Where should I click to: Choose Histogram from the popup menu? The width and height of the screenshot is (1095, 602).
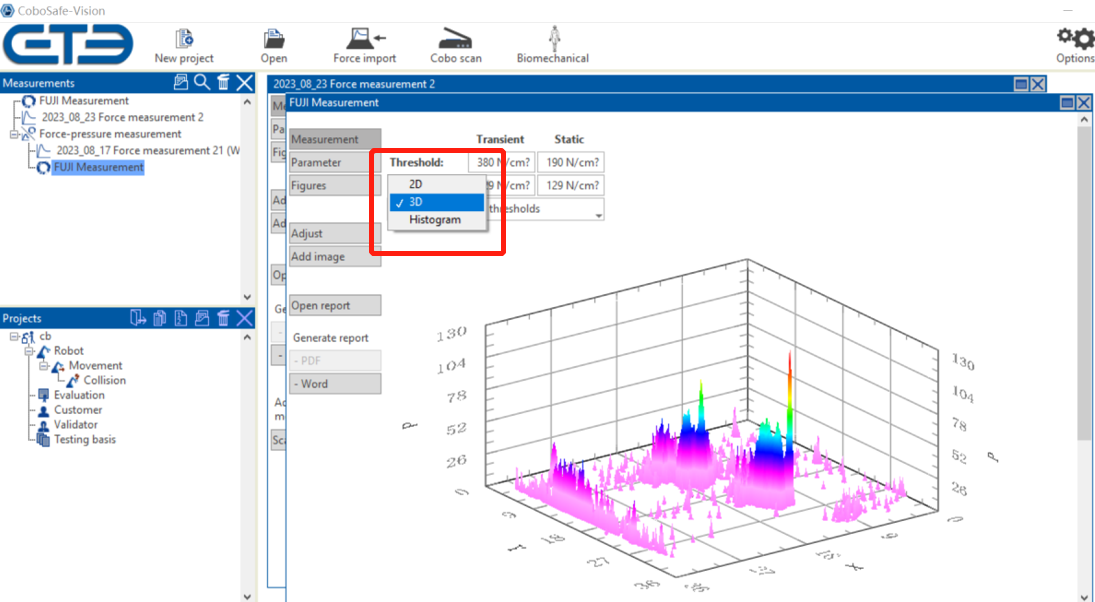(x=435, y=220)
